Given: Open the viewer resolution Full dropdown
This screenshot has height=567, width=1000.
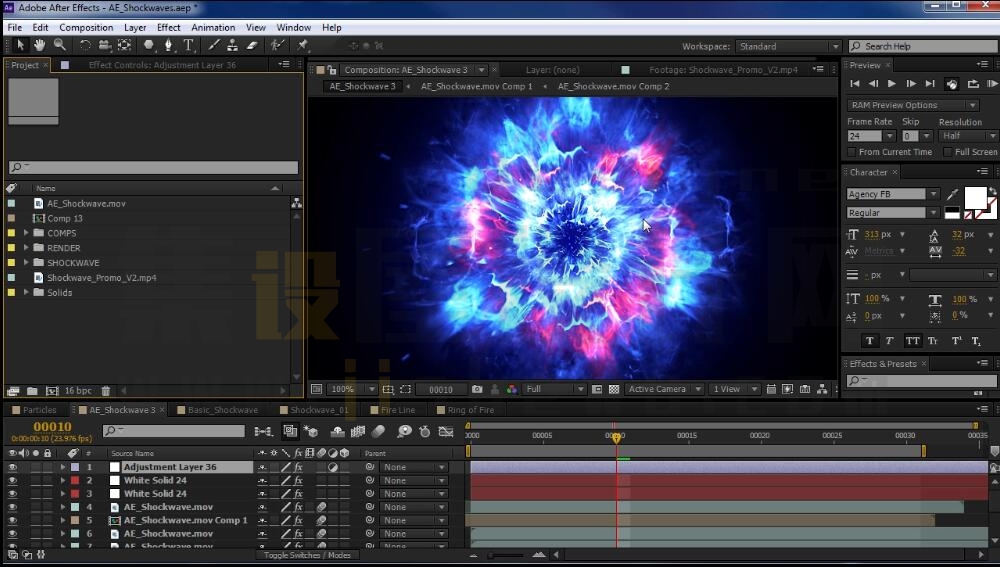Looking at the screenshot, I should (554, 389).
